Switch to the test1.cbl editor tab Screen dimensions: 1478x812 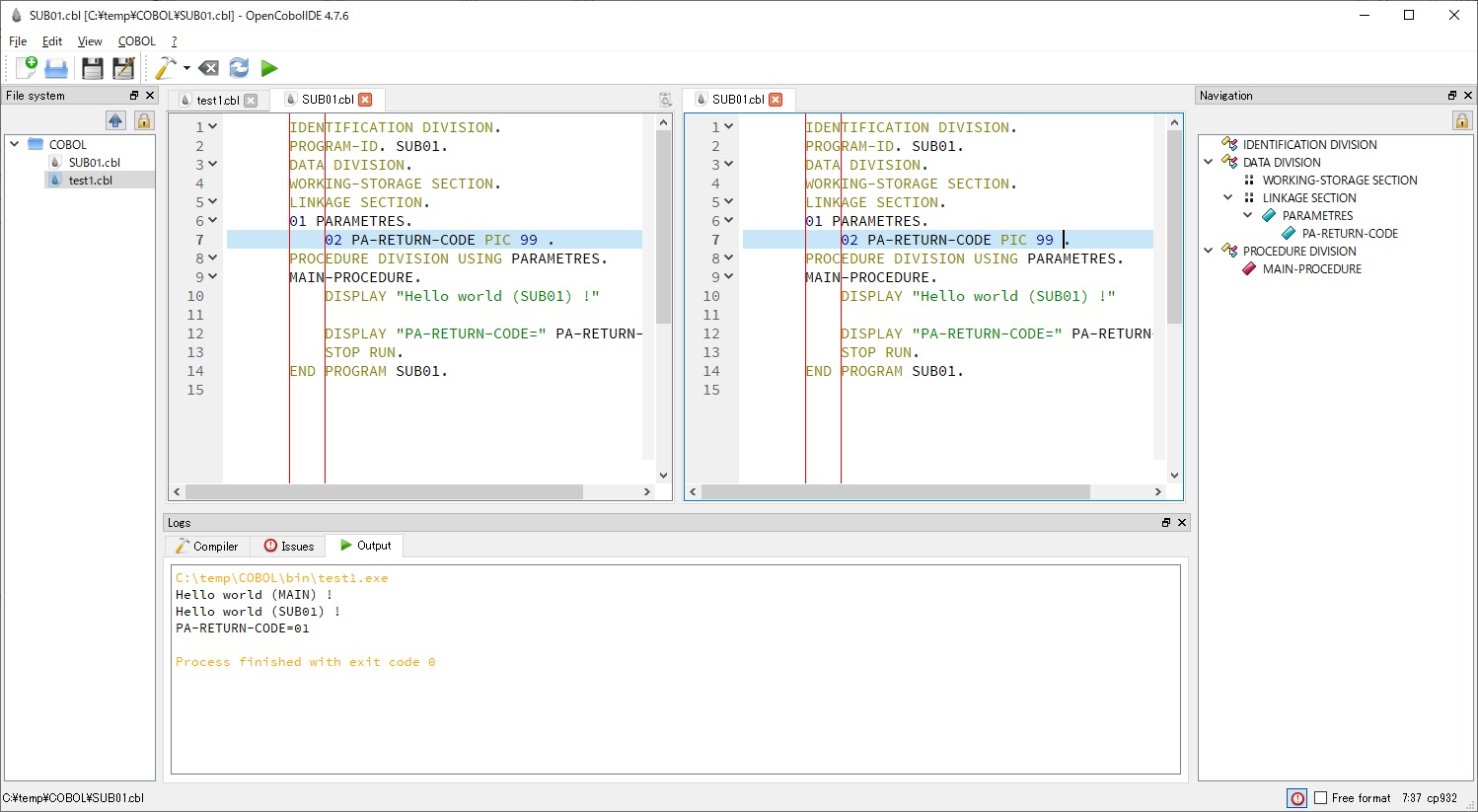(218, 101)
